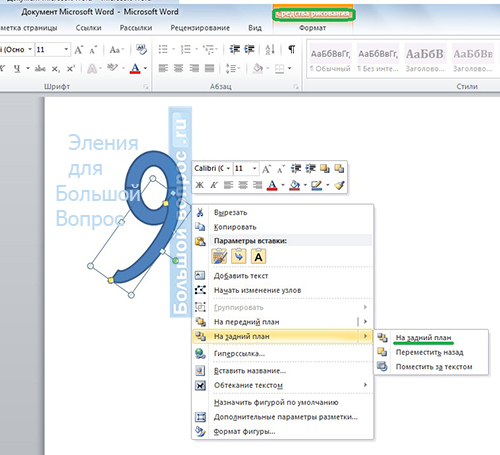Click the pilcrow show formatting marks icon
This screenshot has width=500, height=455.
291,50
